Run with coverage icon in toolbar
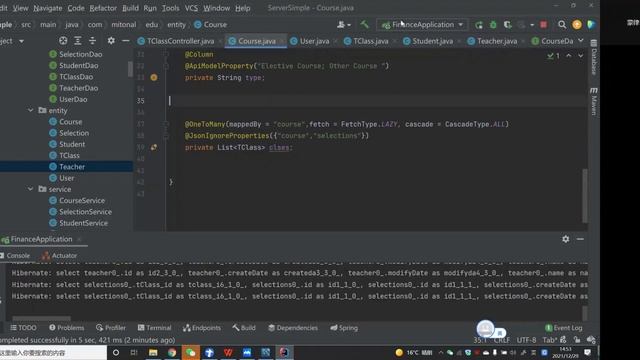The width and height of the screenshot is (640, 360). point(507,25)
